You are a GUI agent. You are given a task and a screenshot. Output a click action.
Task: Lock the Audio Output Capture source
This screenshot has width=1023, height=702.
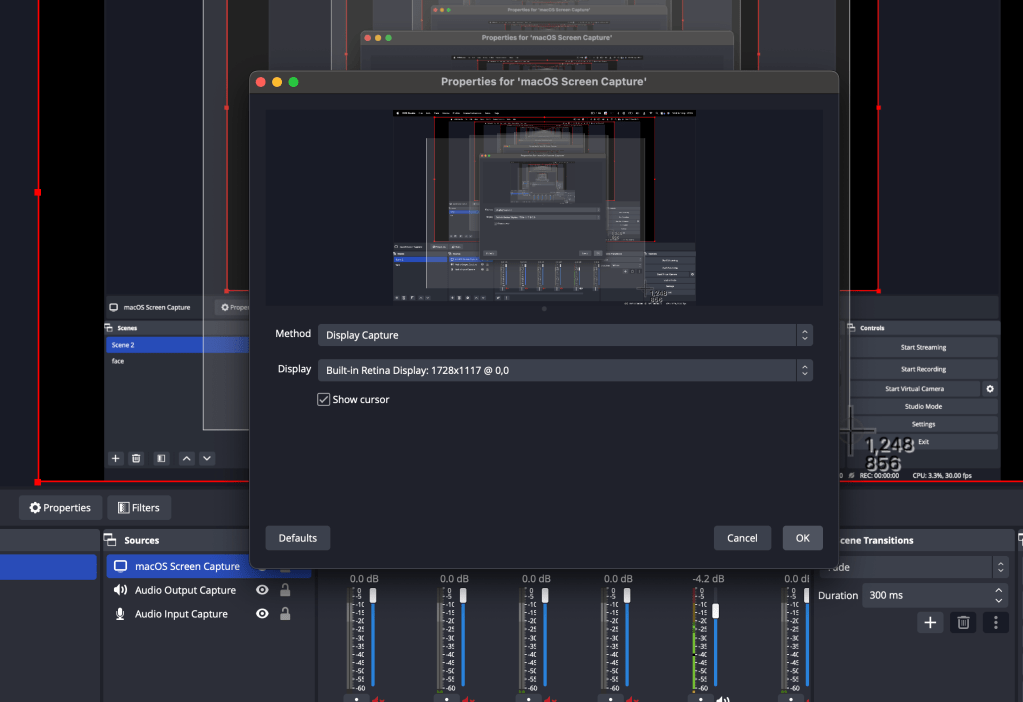point(285,590)
